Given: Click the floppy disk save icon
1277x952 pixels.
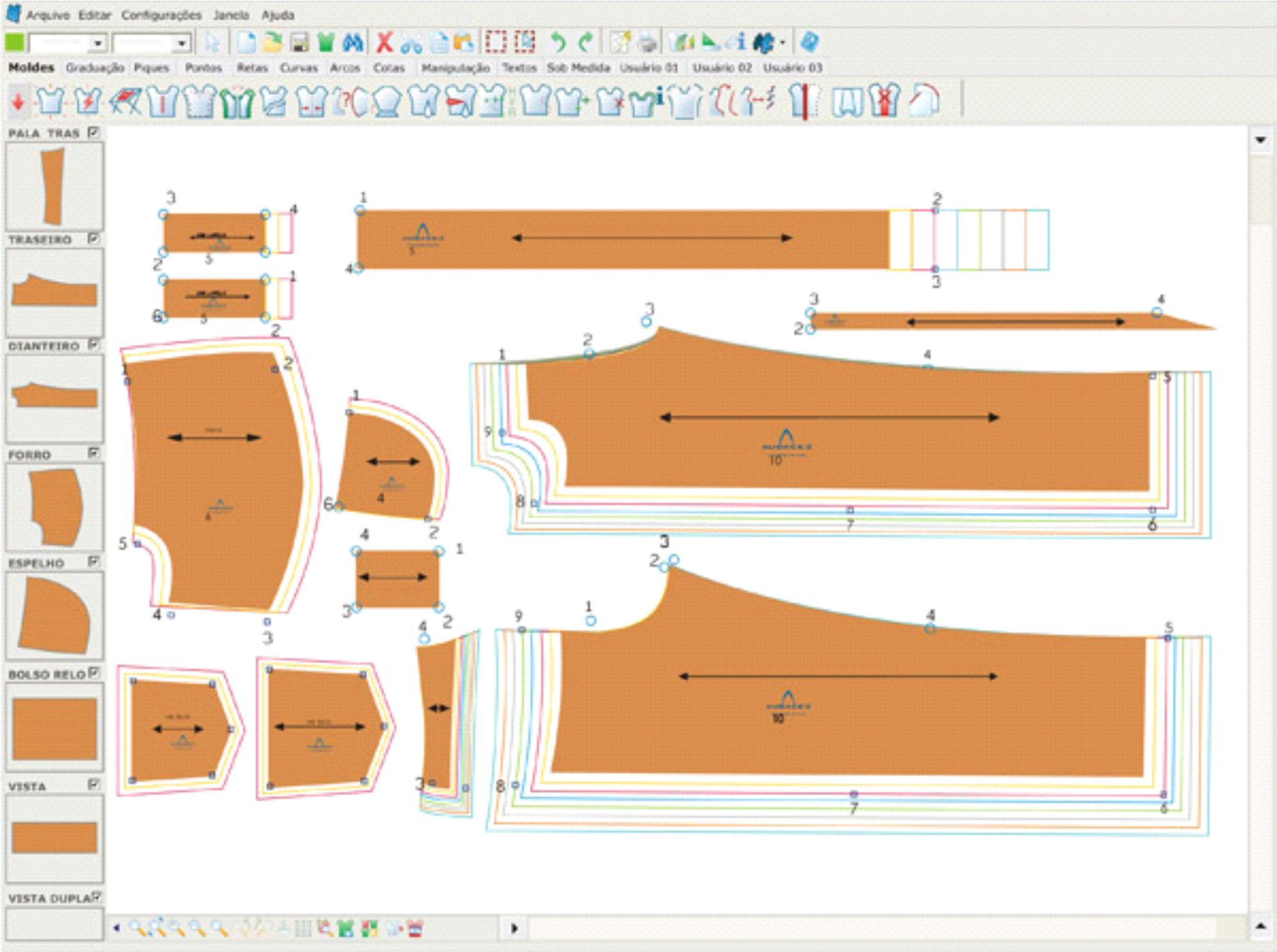Looking at the screenshot, I should [300, 43].
